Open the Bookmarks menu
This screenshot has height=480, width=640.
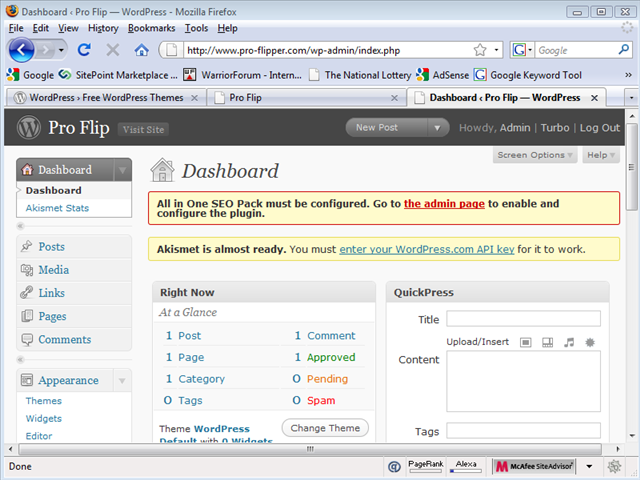pyautogui.click(x=151, y=28)
